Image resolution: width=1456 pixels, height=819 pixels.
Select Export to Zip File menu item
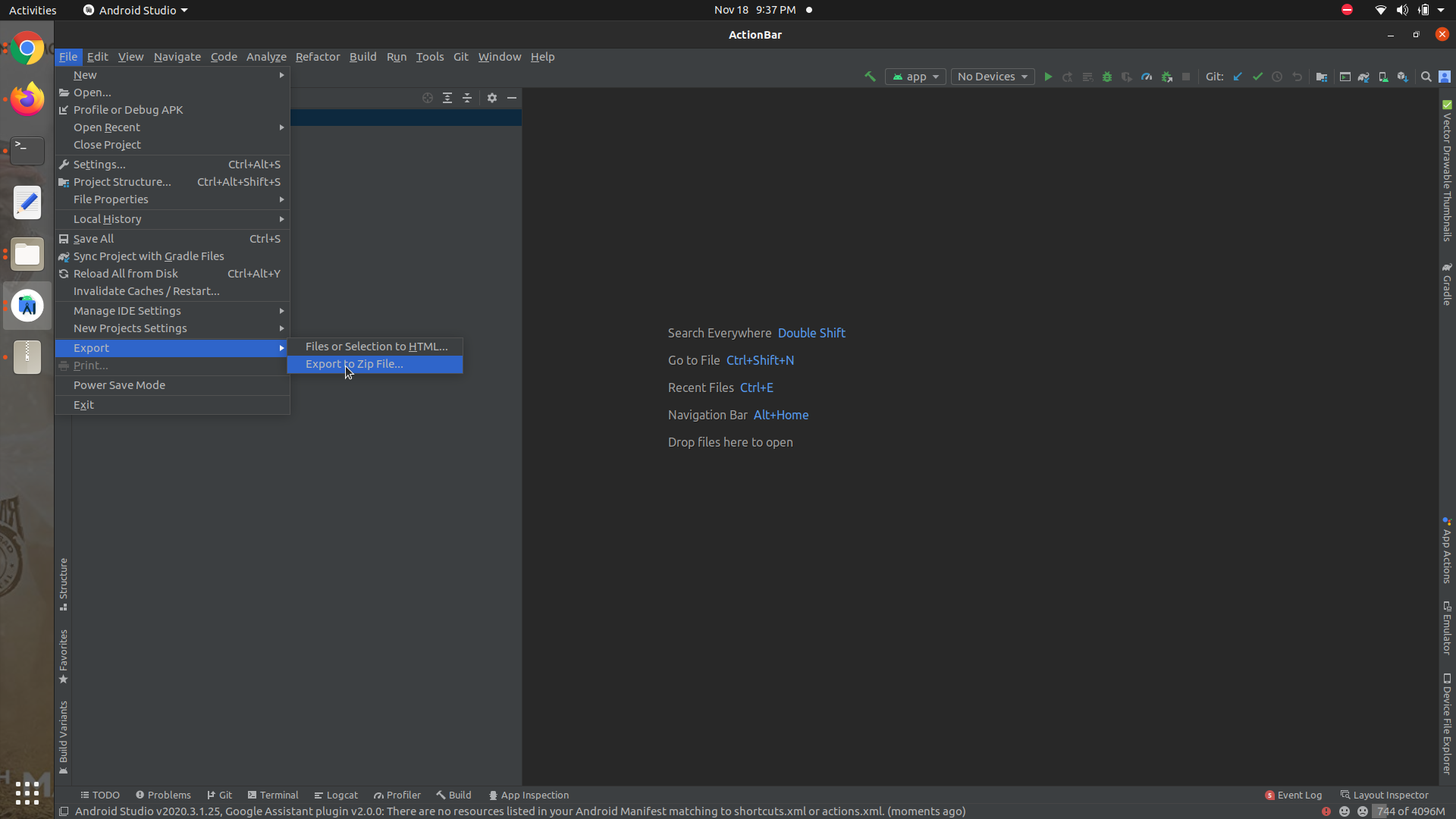375,364
